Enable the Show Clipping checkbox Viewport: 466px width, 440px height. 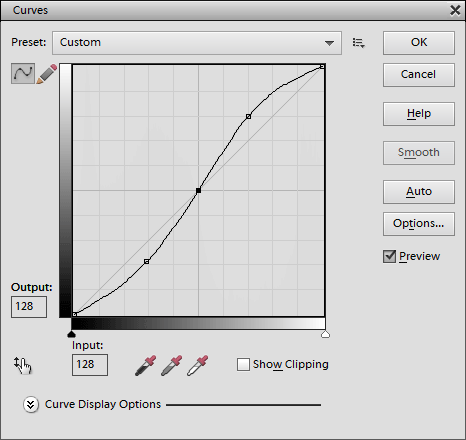[243, 364]
